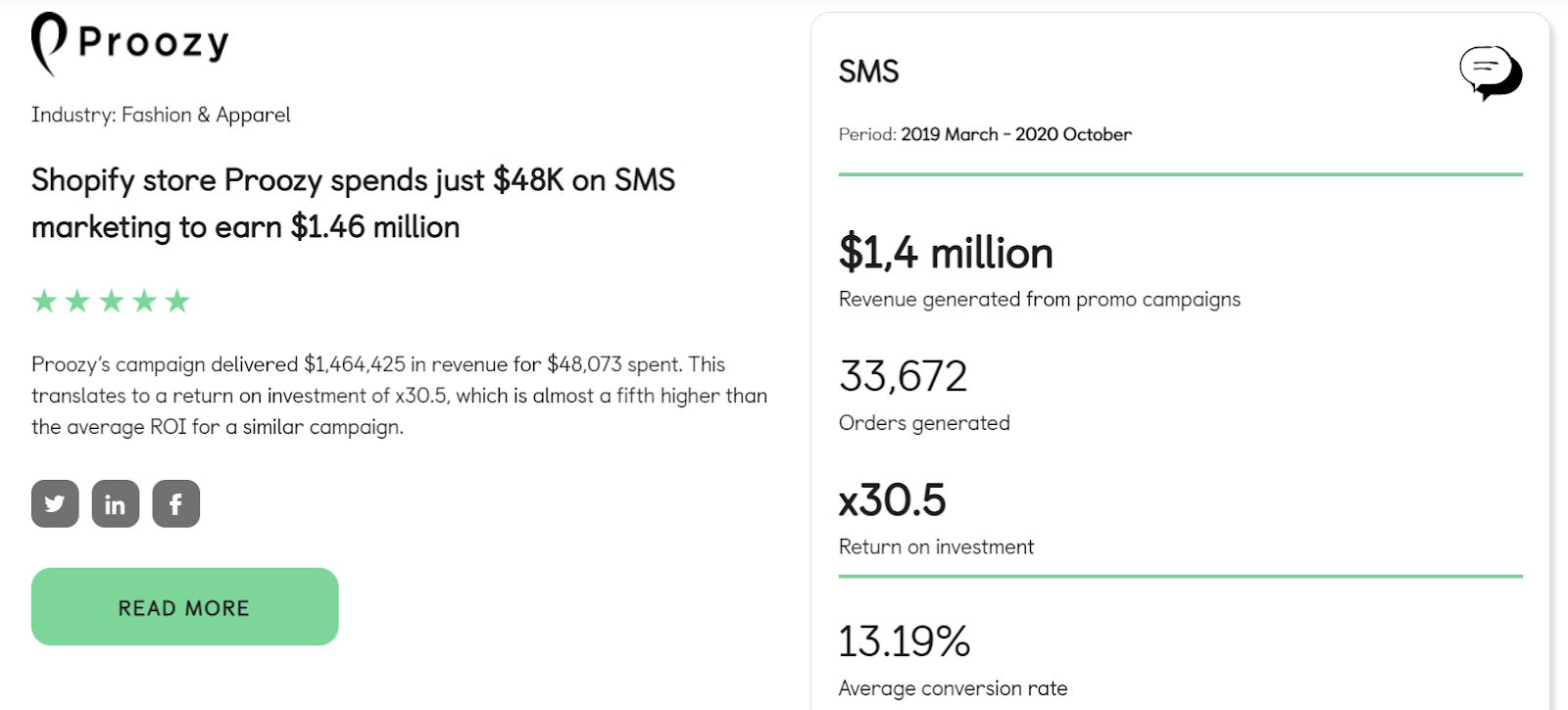This screenshot has width=1568, height=710.
Task: Click the first green rating star
Action: (44, 301)
